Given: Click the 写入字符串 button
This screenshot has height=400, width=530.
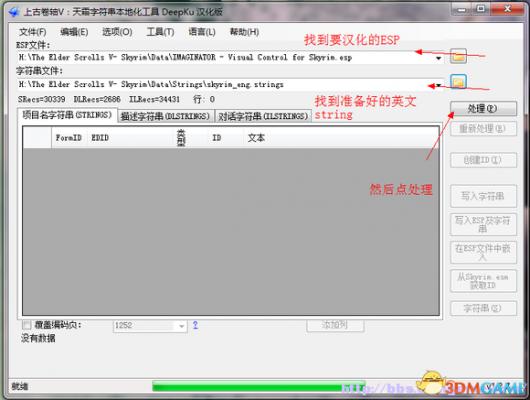Looking at the screenshot, I should point(483,196).
